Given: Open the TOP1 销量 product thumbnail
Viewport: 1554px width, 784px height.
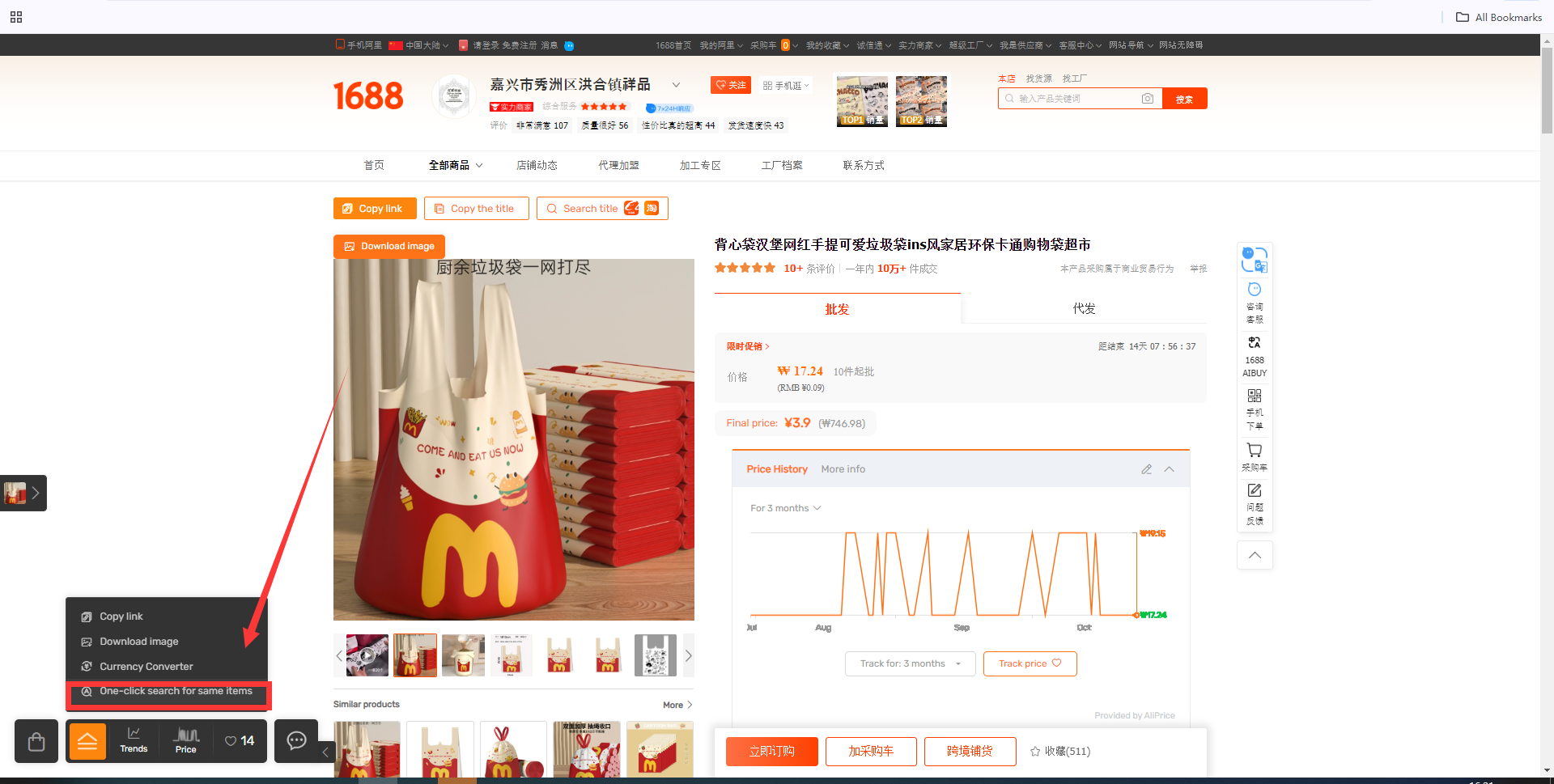Looking at the screenshot, I should coord(862,101).
